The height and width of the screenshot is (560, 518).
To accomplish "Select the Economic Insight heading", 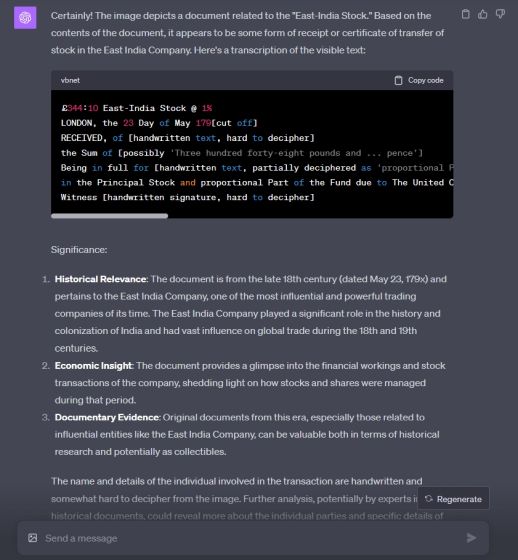I will coord(93,366).
